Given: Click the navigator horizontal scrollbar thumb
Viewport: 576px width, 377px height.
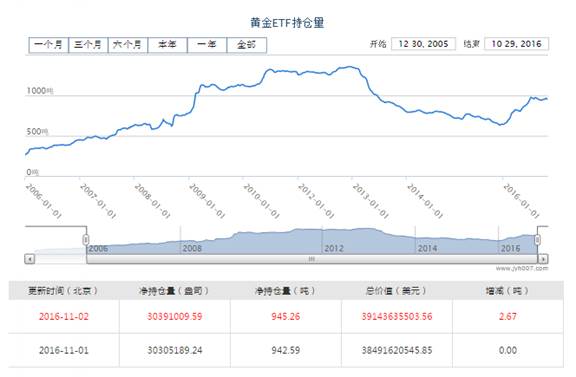Looking at the screenshot, I should [312, 259].
